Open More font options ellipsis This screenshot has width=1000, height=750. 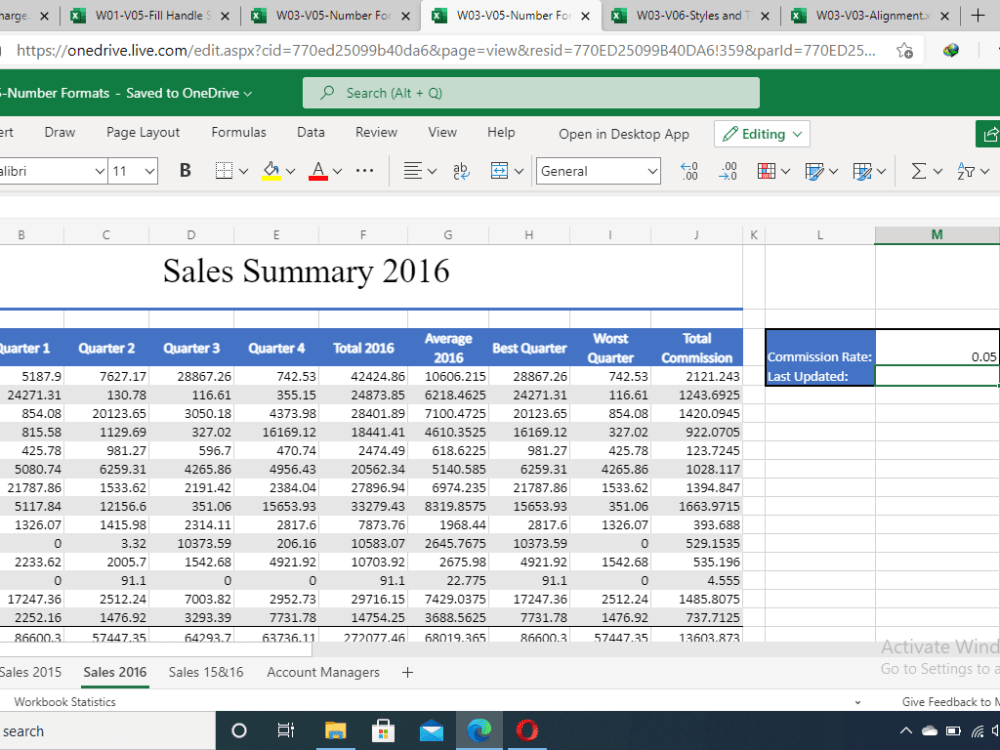pos(365,171)
